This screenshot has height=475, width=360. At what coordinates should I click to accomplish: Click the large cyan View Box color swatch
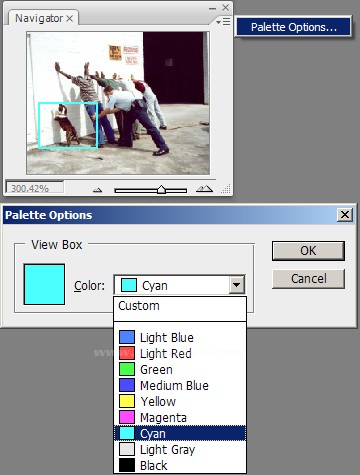pyautogui.click(x=44, y=284)
